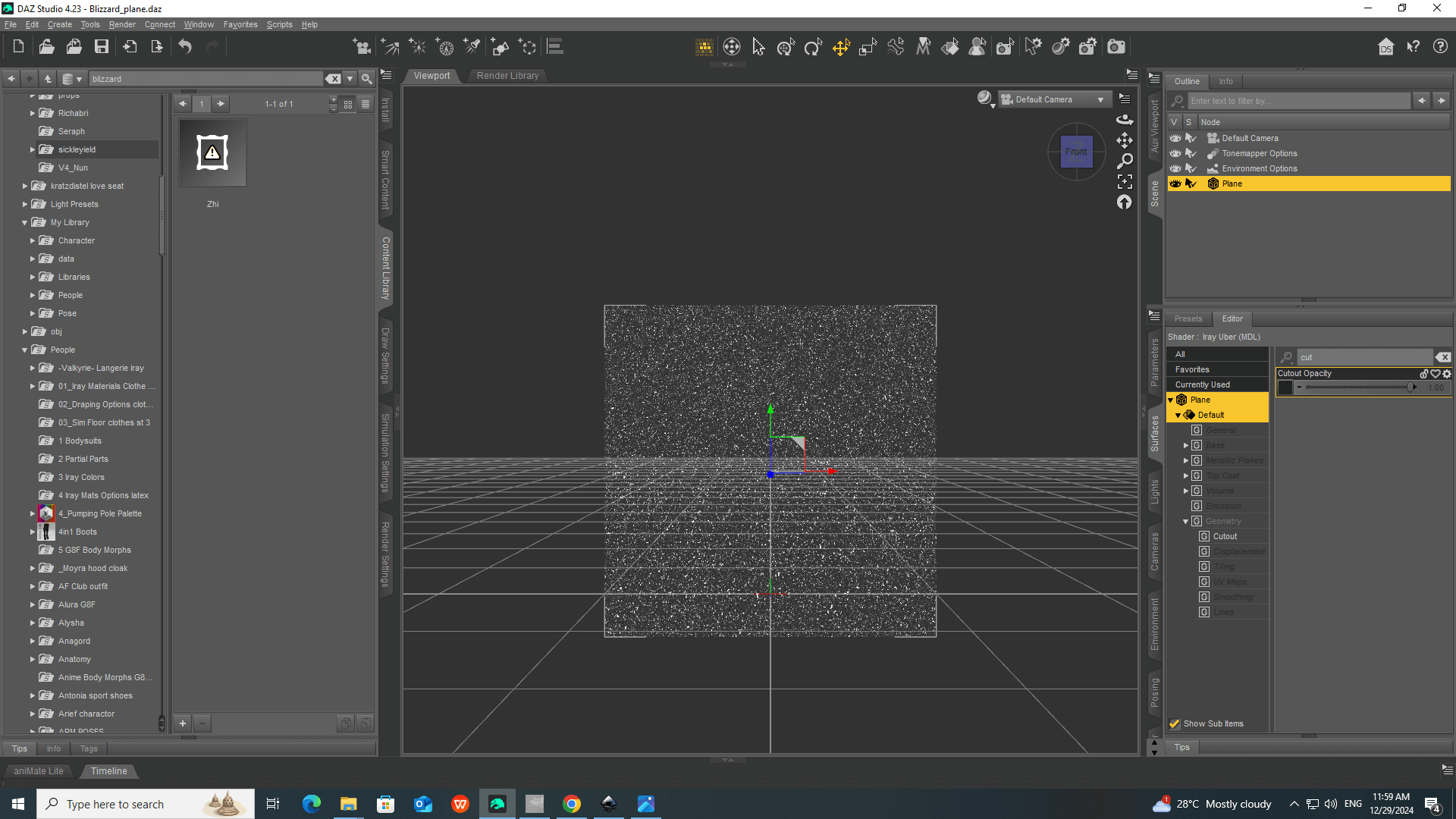Open the Create menu
The height and width of the screenshot is (819, 1456).
coord(60,24)
